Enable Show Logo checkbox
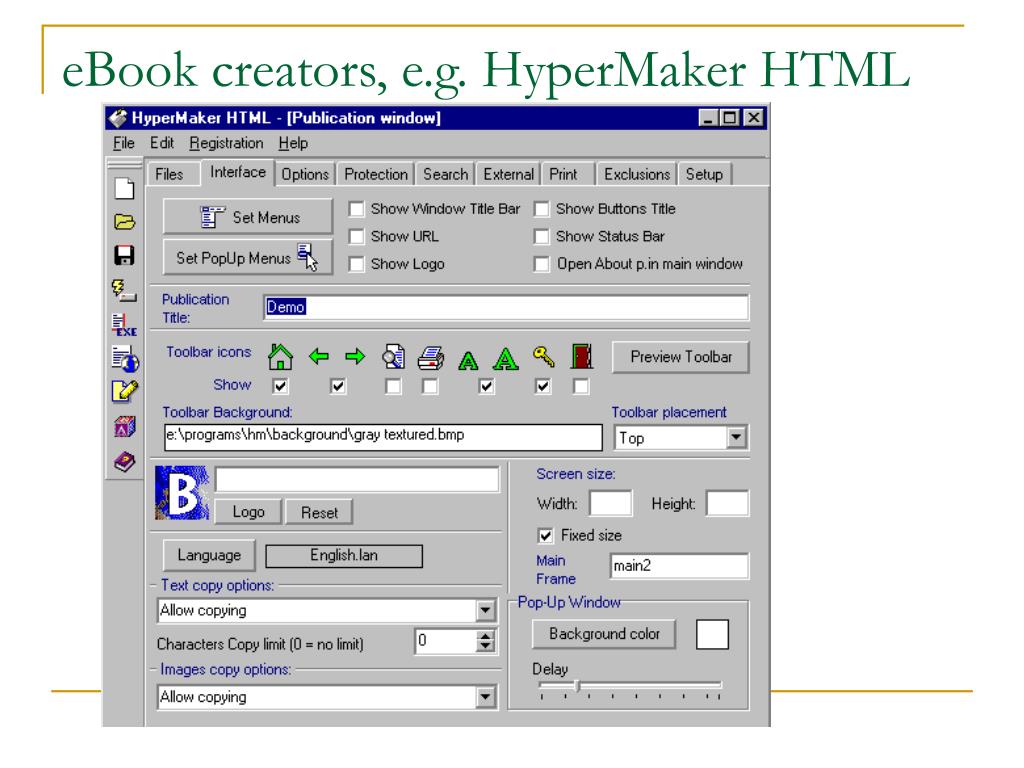This screenshot has width=1024, height=768. pos(357,264)
